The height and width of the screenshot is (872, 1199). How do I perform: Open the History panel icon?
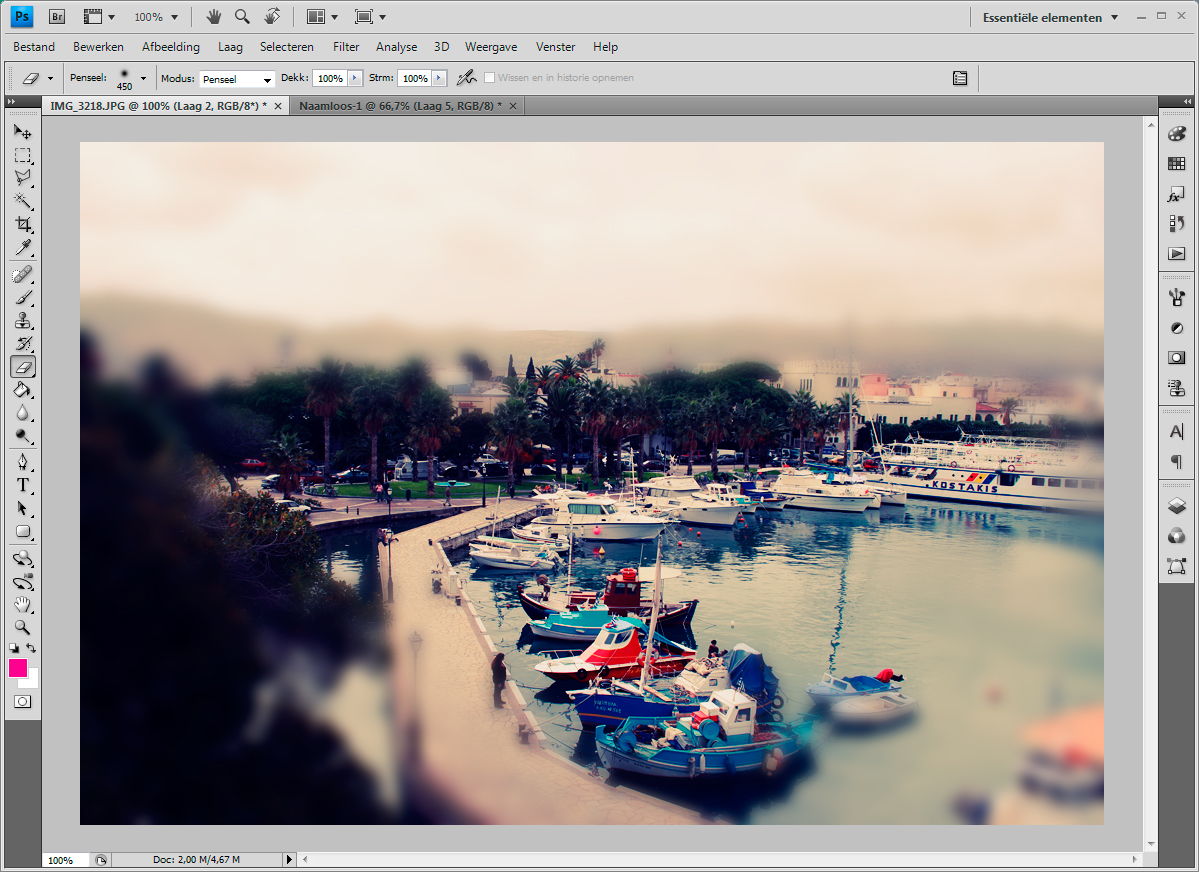pos(1177,223)
